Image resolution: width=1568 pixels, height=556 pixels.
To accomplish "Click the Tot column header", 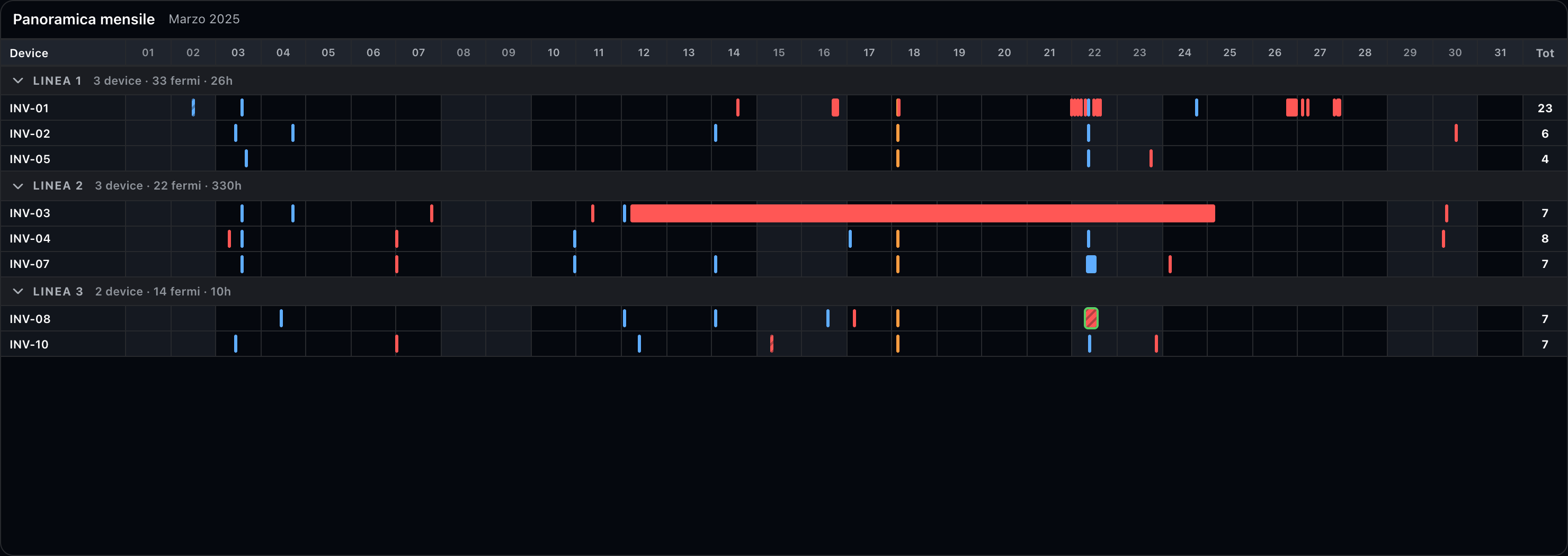I will point(1545,53).
